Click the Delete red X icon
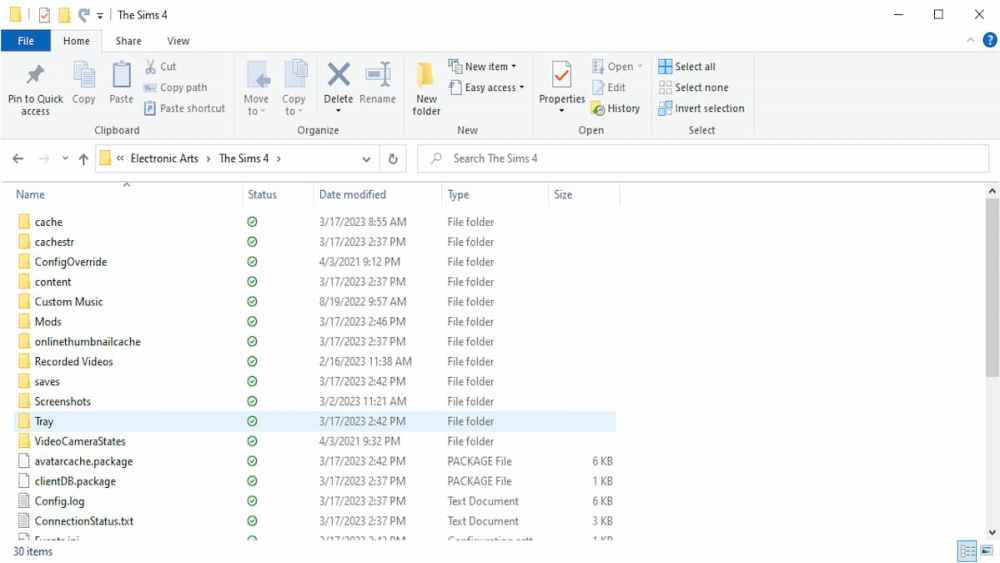Image resolution: width=1000 pixels, height=563 pixels. [x=338, y=76]
